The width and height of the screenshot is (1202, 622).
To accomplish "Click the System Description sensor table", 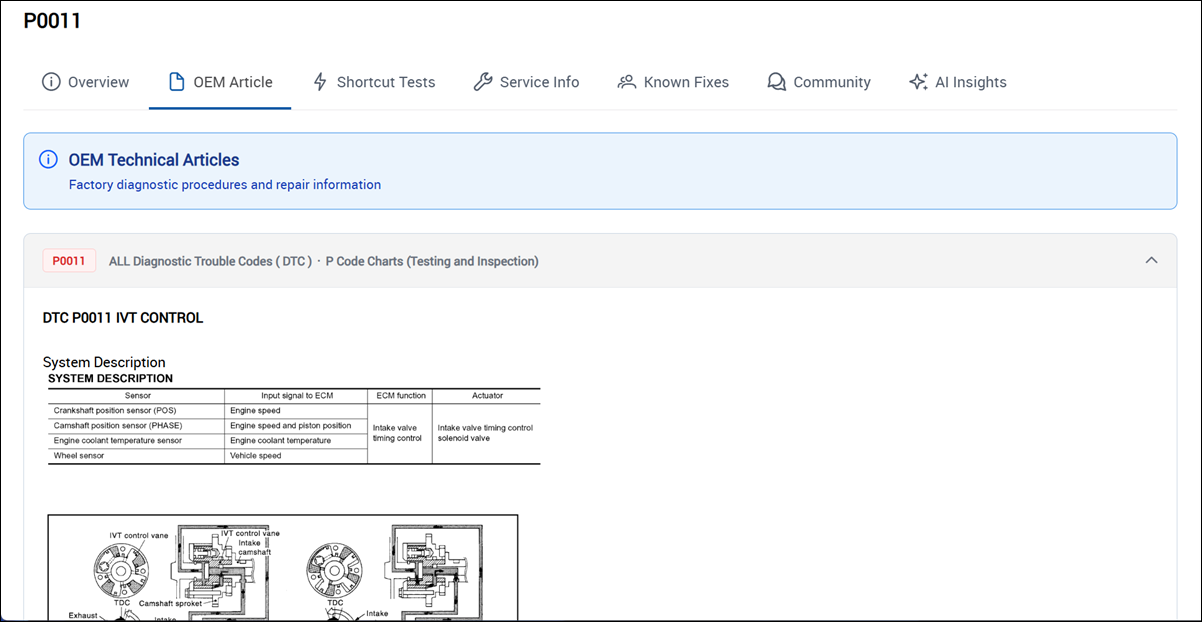I will click(293, 425).
